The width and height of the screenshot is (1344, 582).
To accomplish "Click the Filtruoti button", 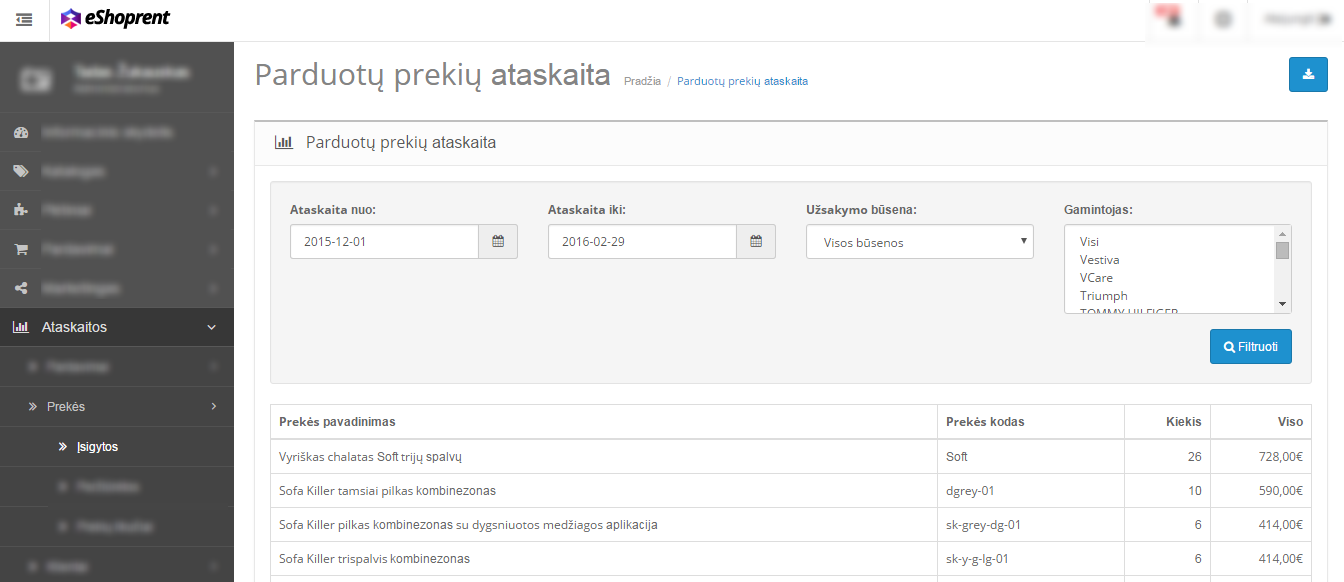I will (1251, 346).
